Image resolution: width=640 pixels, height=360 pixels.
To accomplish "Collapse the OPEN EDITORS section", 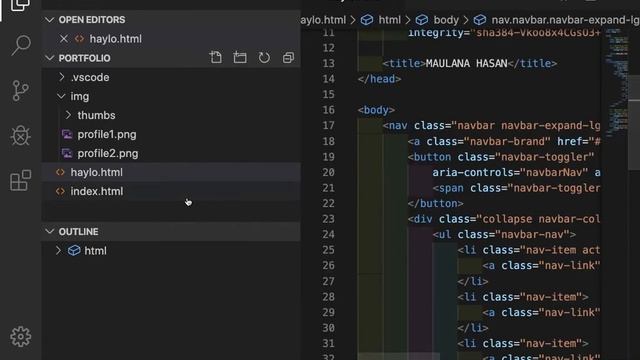I will point(50,20).
